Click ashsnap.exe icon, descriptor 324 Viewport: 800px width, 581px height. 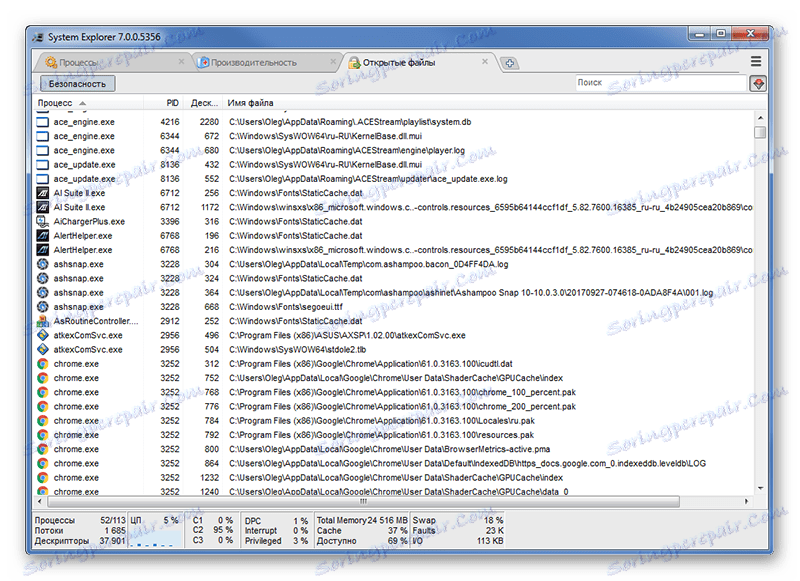tap(43, 279)
